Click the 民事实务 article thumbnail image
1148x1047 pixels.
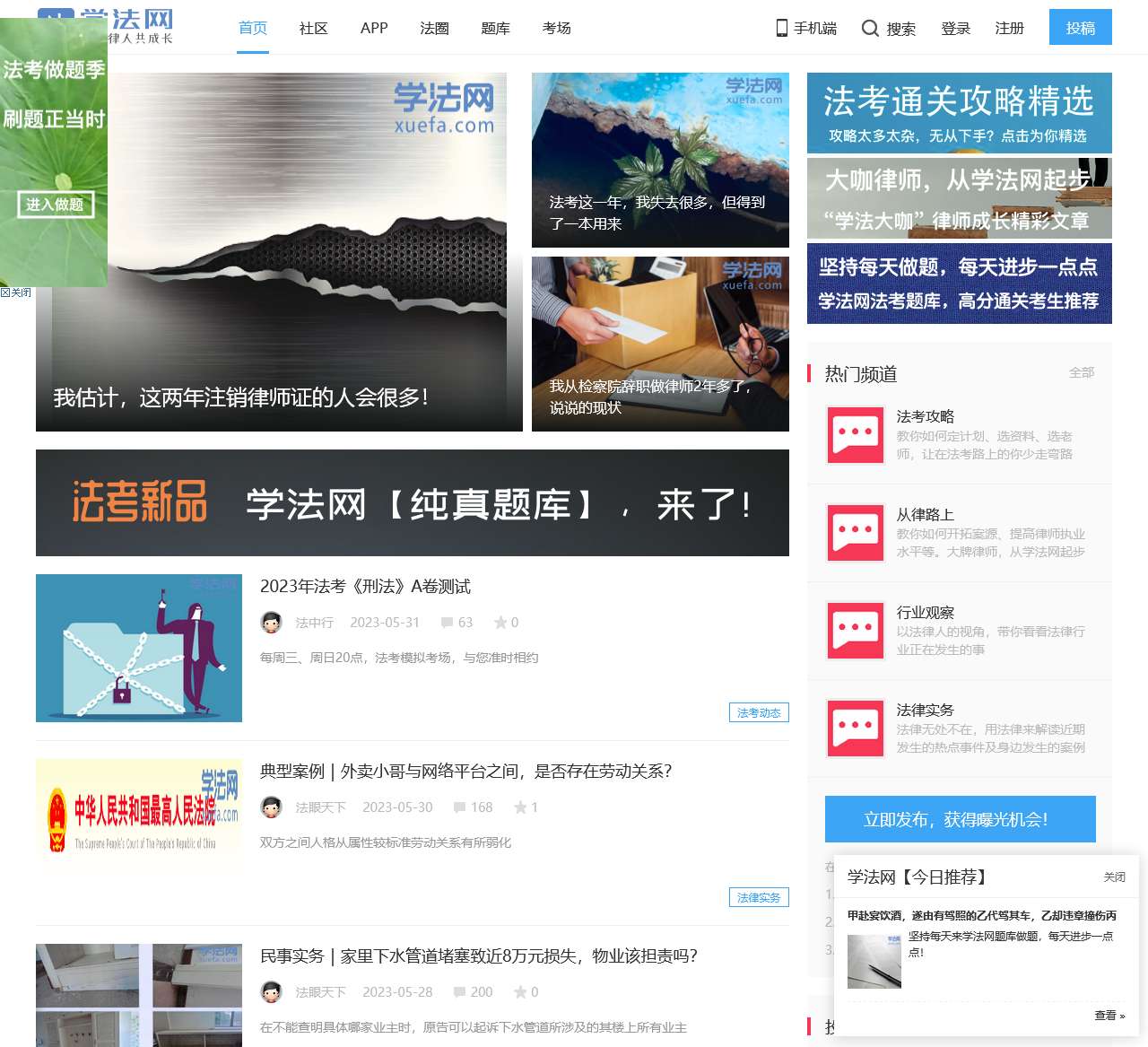(138, 994)
